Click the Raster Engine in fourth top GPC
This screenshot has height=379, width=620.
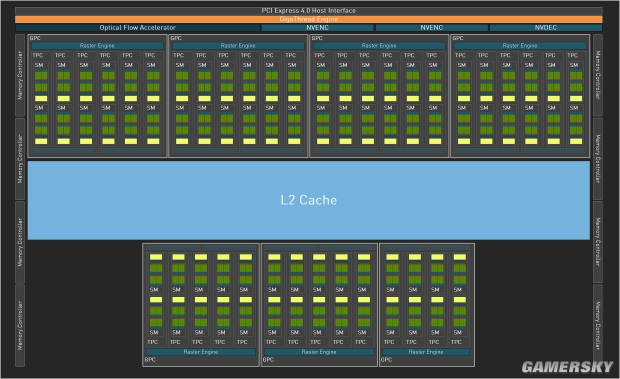point(520,46)
